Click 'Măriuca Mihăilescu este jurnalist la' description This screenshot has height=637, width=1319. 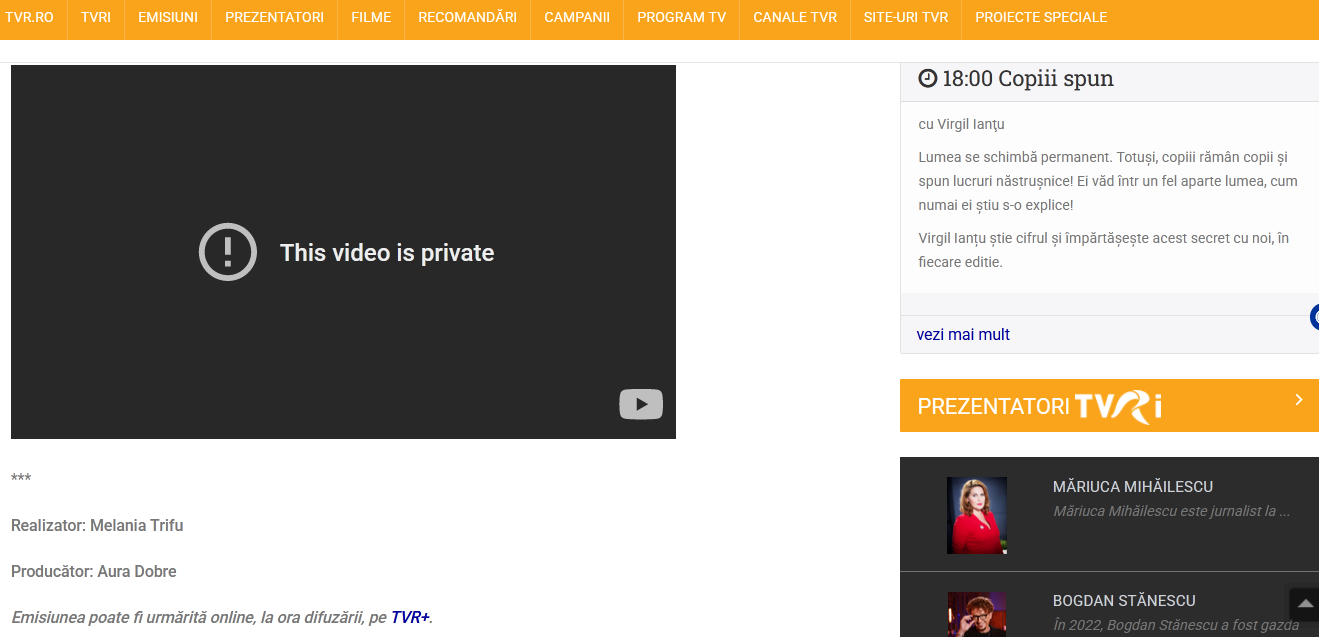[1172, 511]
